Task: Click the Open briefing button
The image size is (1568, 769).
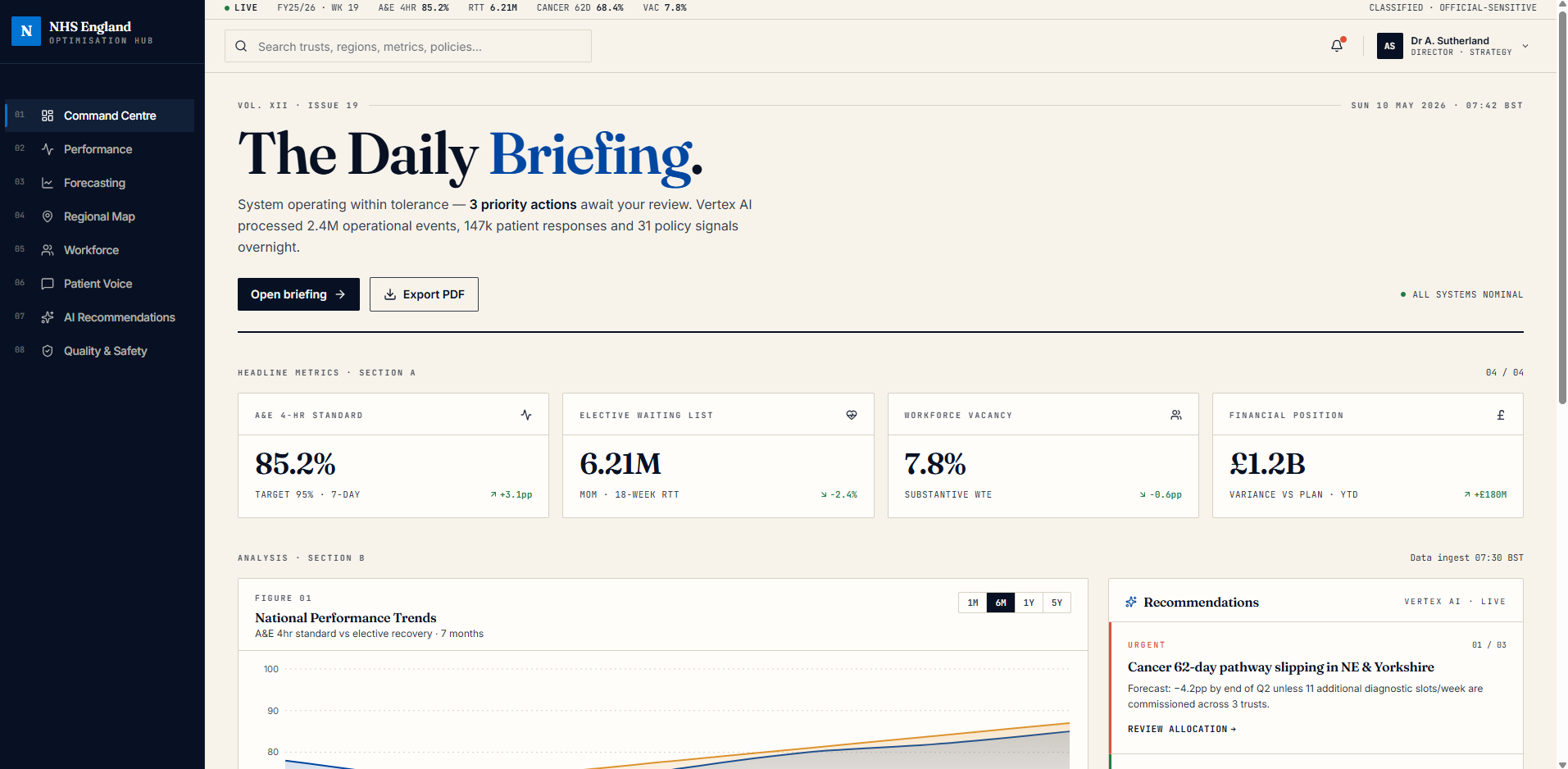Action: pyautogui.click(x=298, y=294)
